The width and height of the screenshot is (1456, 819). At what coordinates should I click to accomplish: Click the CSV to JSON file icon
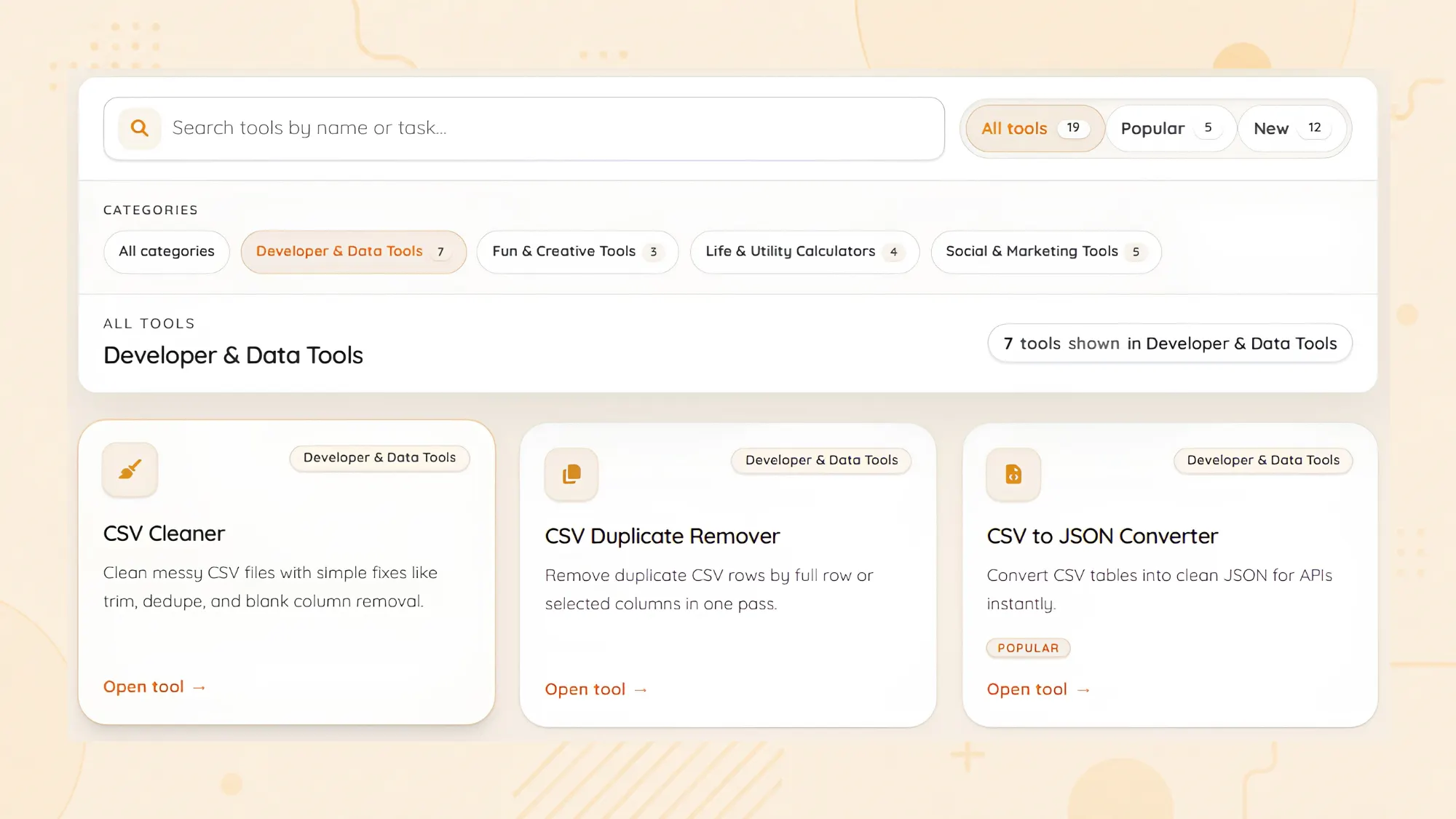pyautogui.click(x=1013, y=475)
